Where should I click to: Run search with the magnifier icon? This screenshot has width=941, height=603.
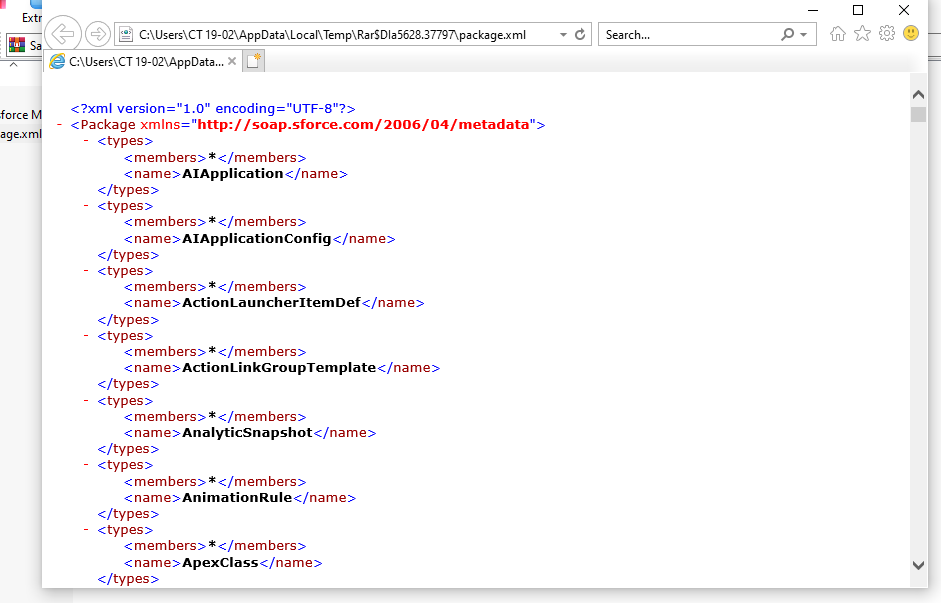pos(787,35)
